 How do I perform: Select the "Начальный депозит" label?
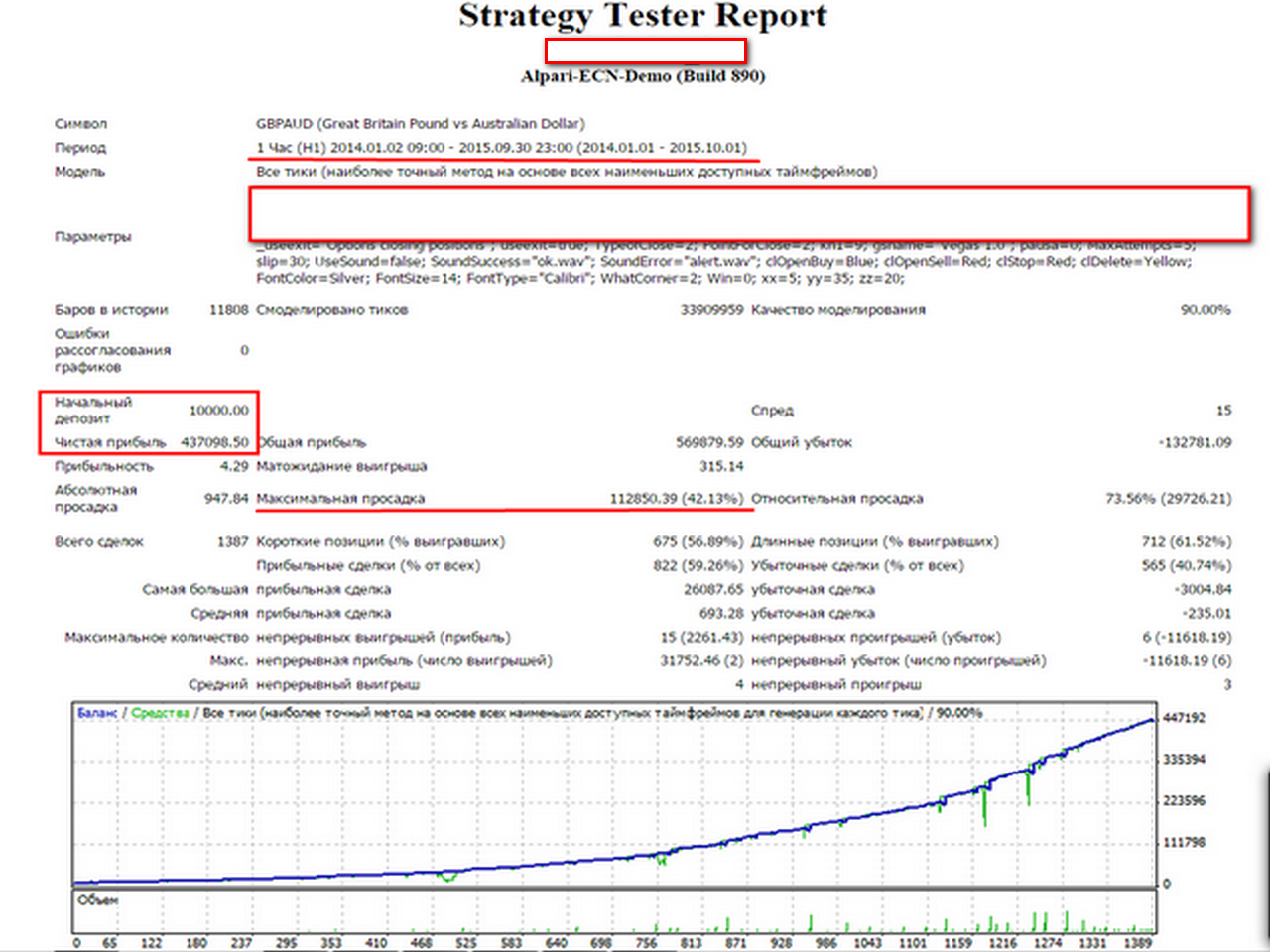[x=93, y=411]
